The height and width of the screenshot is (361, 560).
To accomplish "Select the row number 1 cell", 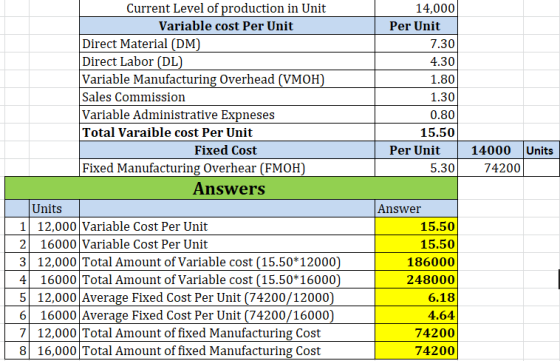I will coord(17,226).
